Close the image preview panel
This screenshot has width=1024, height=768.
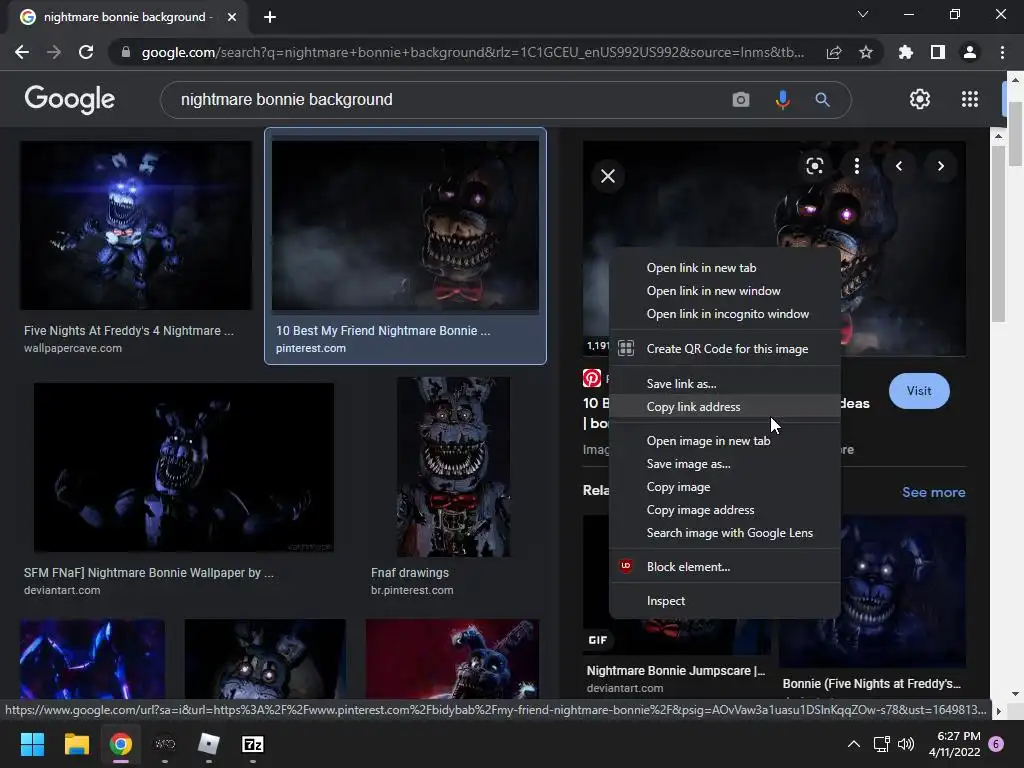tap(608, 176)
